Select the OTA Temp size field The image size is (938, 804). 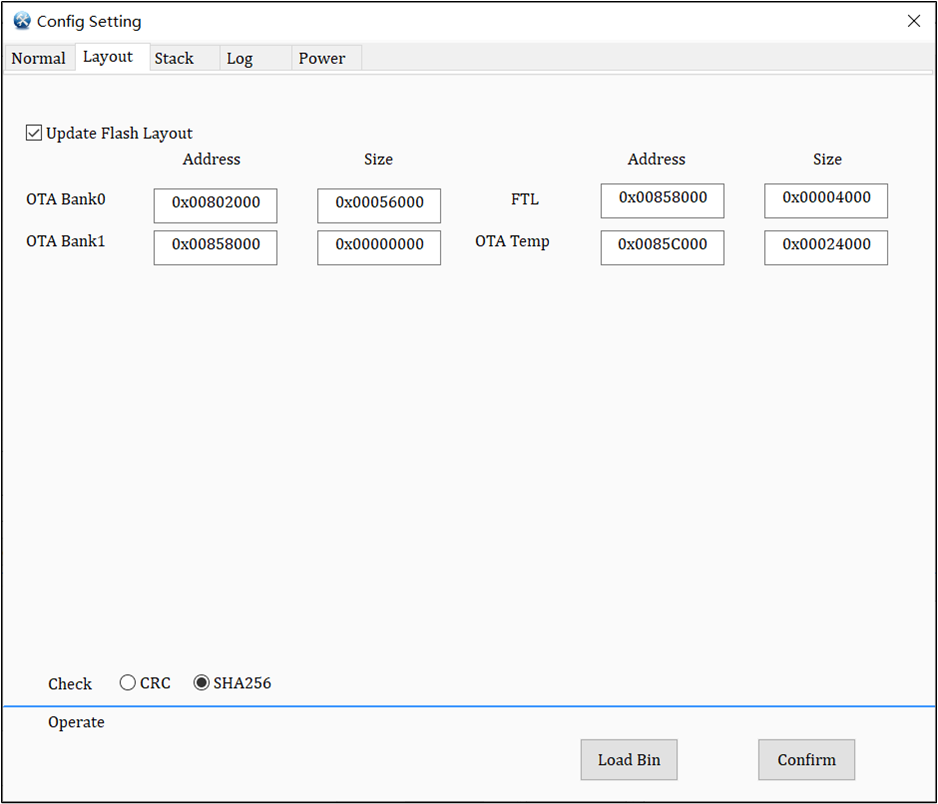tap(825, 247)
